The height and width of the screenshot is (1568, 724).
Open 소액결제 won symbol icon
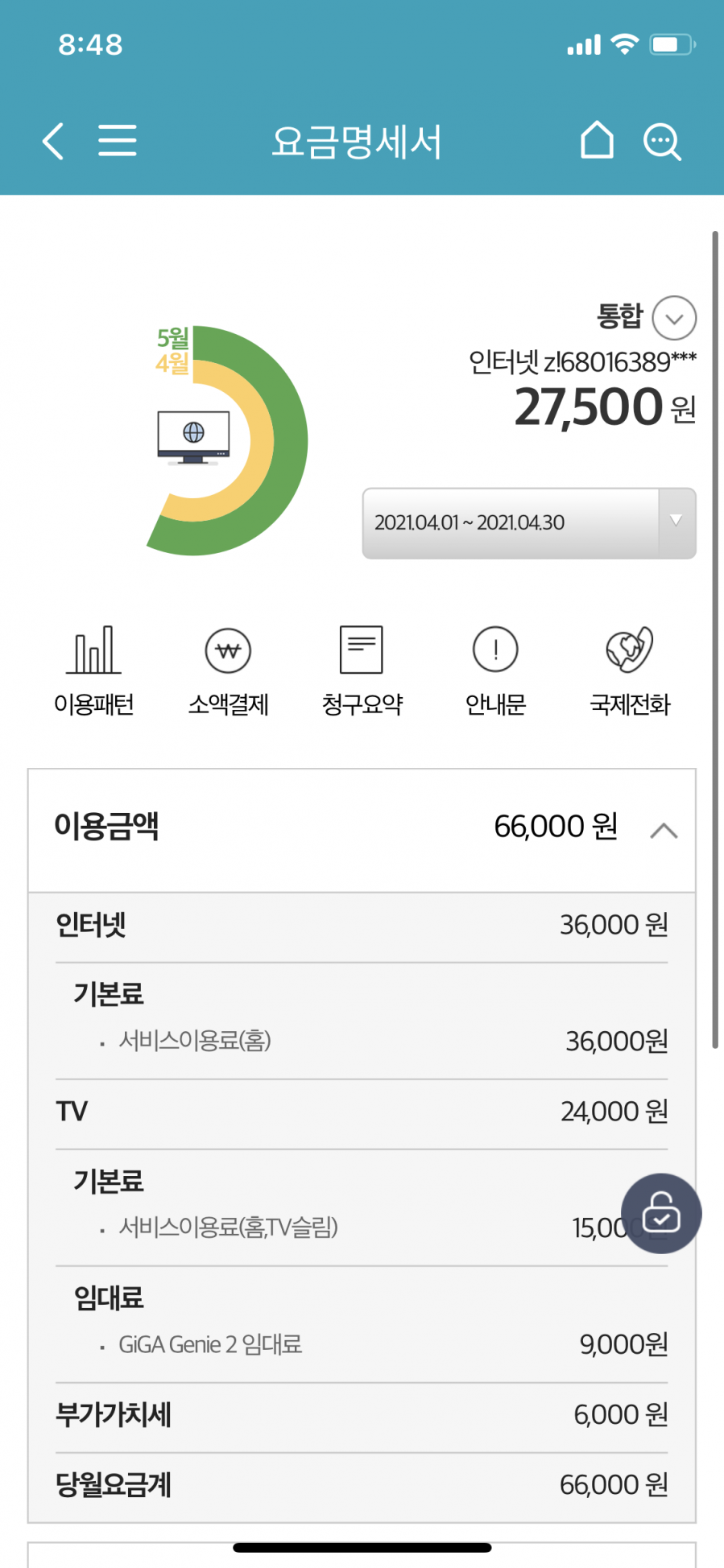(x=228, y=650)
